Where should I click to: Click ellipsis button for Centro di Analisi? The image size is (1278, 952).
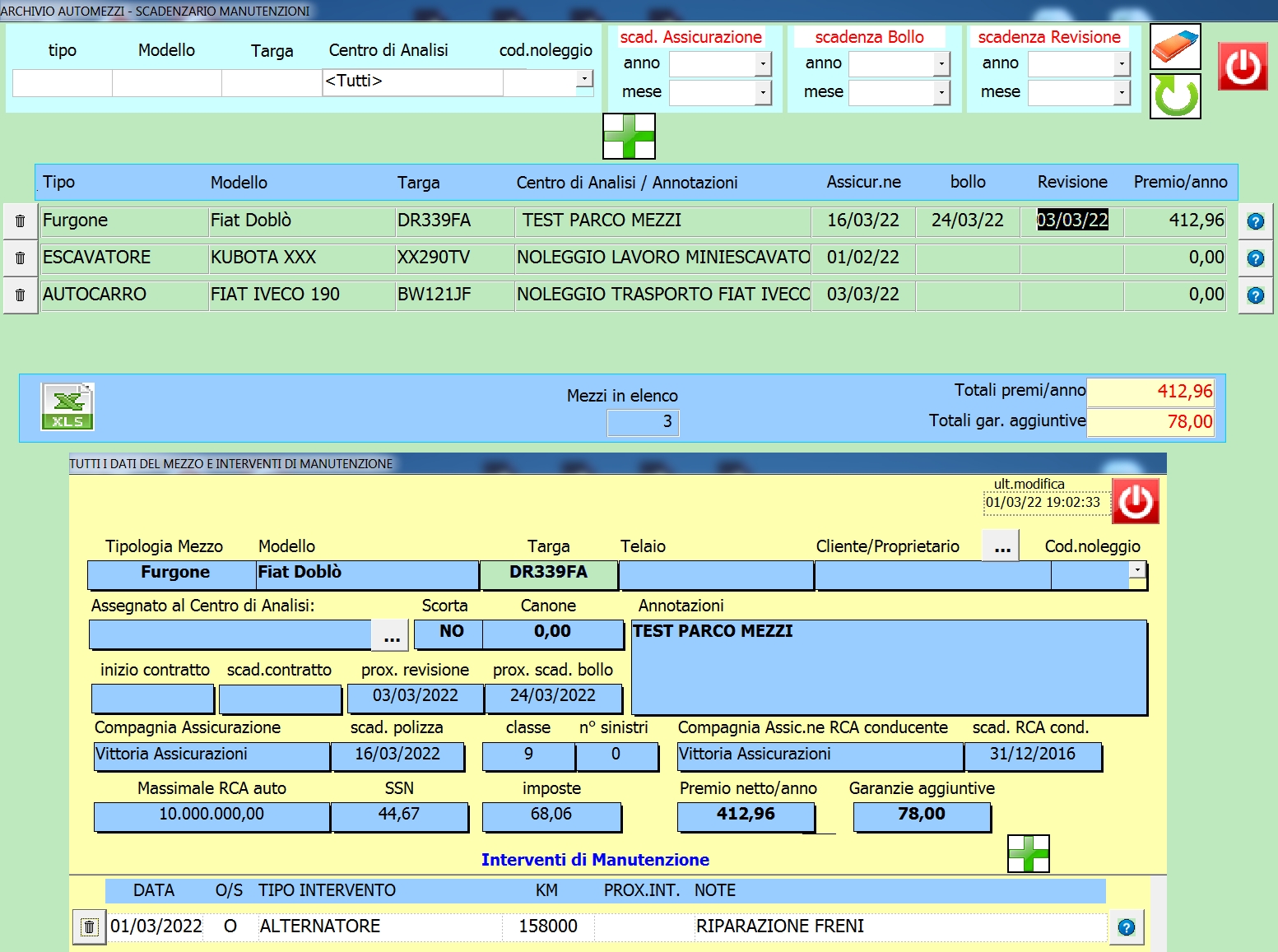tap(392, 635)
